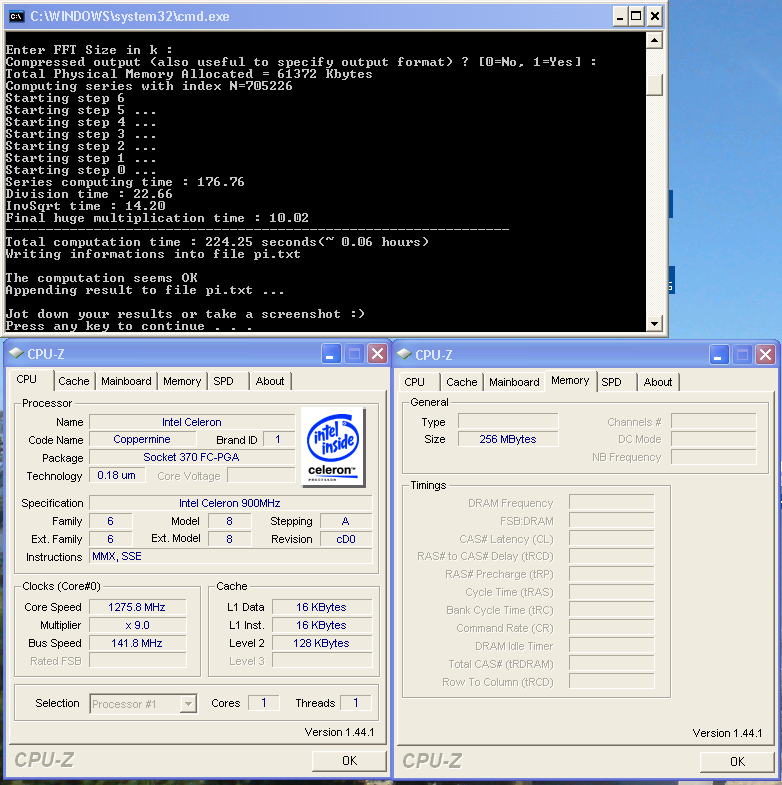Minimize the cmd.exe window
The image size is (782, 785).
click(620, 17)
